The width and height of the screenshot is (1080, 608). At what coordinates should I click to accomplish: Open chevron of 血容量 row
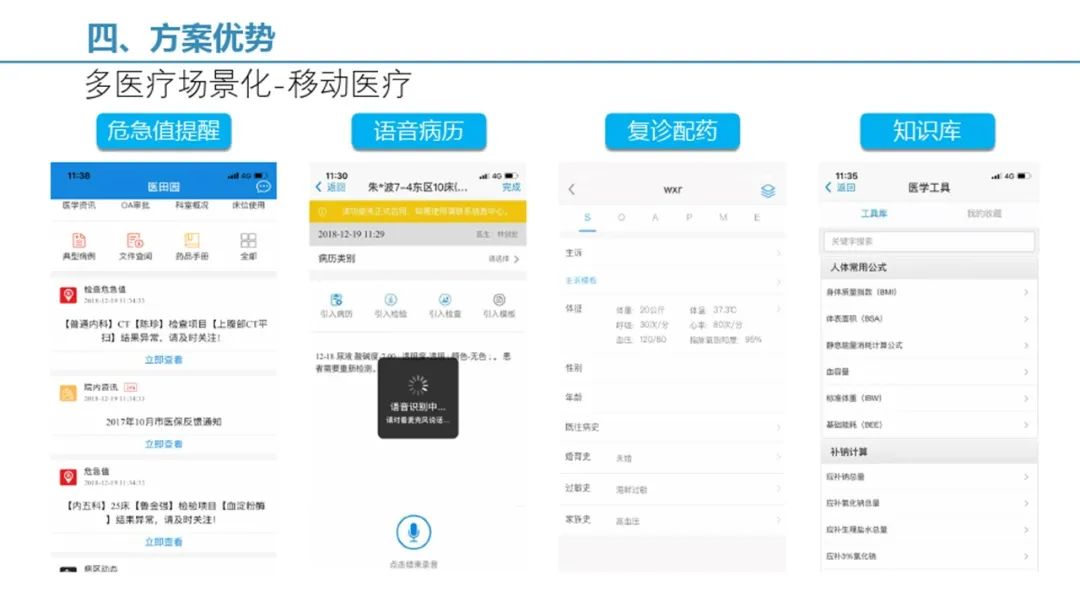(1026, 372)
